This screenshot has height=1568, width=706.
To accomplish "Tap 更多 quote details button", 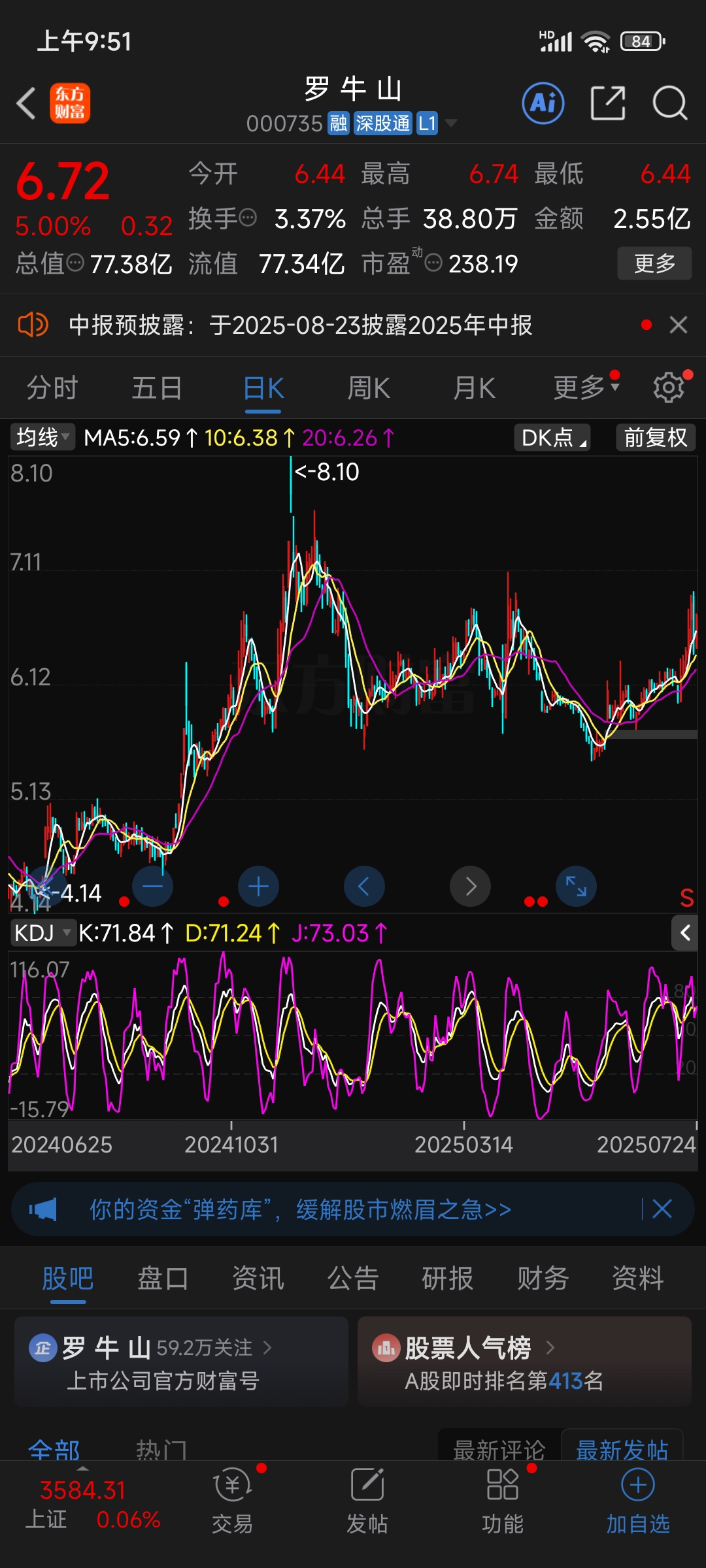I will [654, 263].
